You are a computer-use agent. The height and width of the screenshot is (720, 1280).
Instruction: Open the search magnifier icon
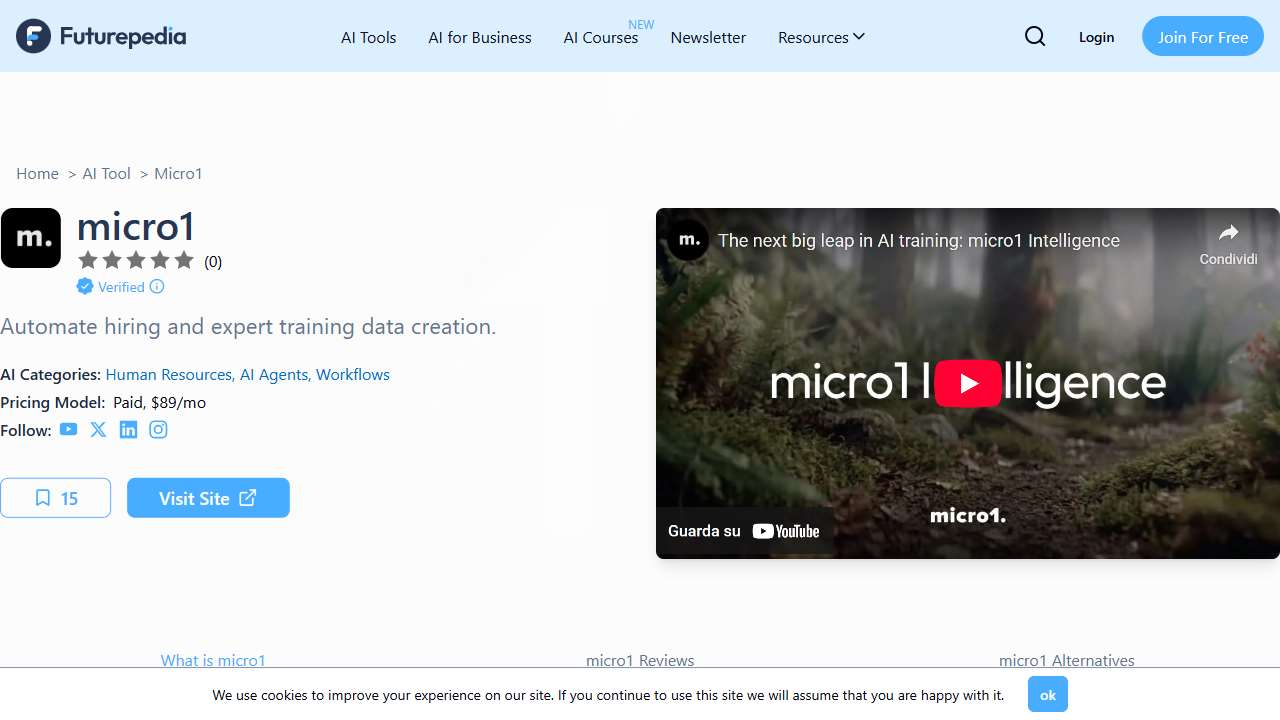point(1035,37)
